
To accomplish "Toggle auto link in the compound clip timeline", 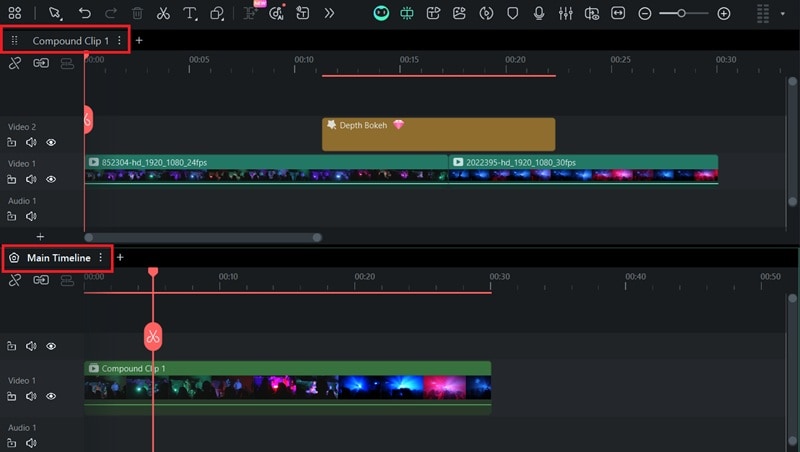I will click(41, 63).
